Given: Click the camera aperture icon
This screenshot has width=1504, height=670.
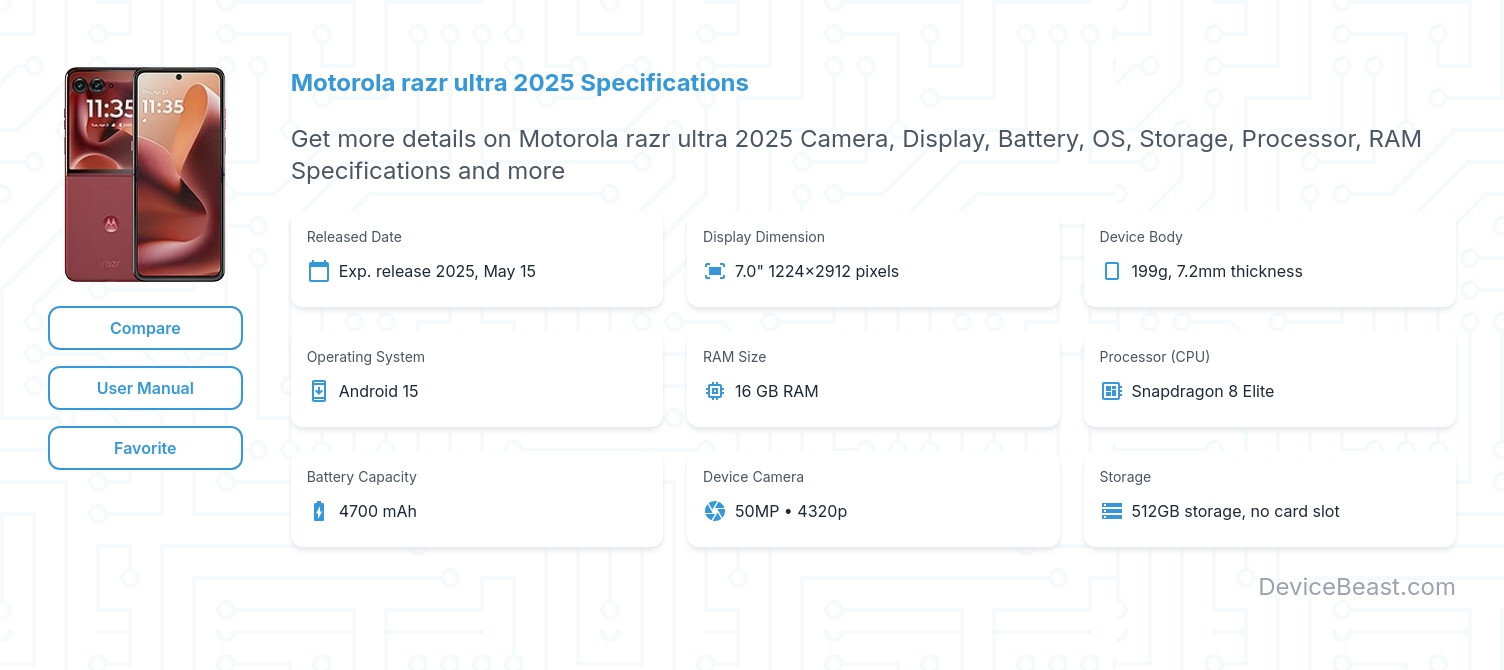Looking at the screenshot, I should tap(715, 511).
